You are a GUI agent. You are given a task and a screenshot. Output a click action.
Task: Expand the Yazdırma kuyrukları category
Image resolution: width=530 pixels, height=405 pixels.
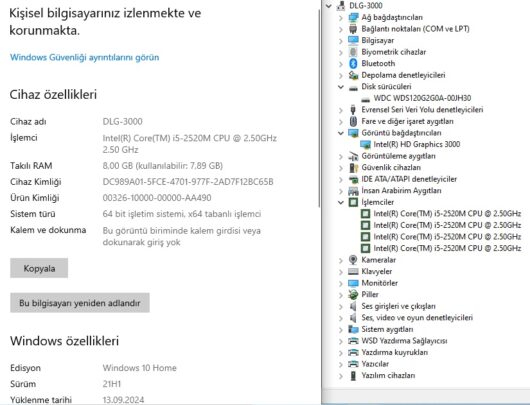[341, 353]
